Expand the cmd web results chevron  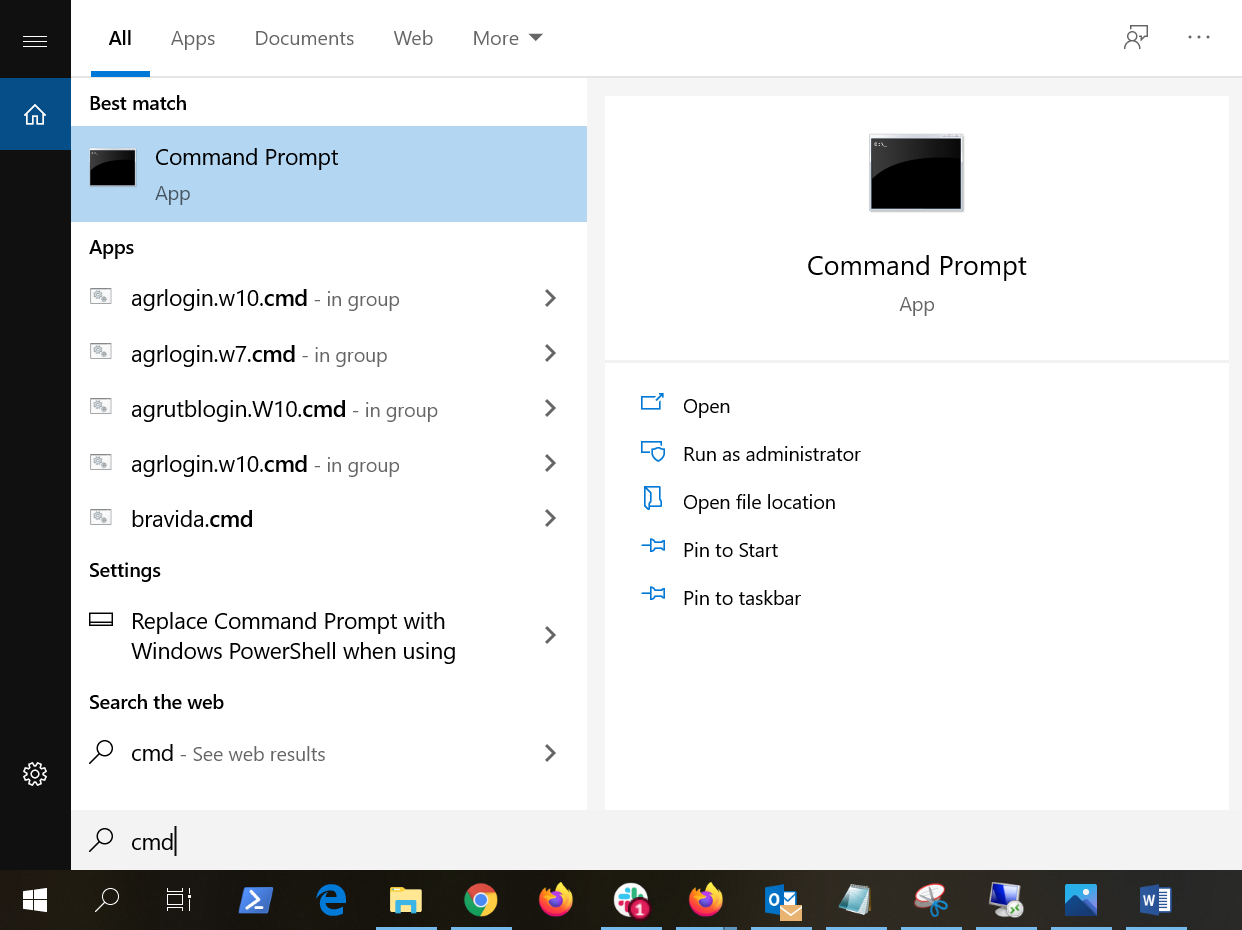[x=550, y=753]
